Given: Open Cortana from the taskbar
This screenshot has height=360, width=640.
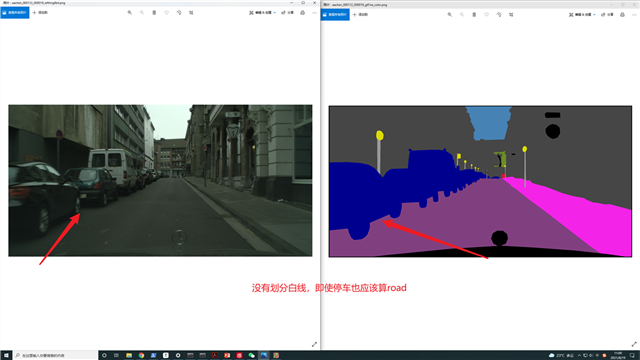Looking at the screenshot, I should point(104,356).
